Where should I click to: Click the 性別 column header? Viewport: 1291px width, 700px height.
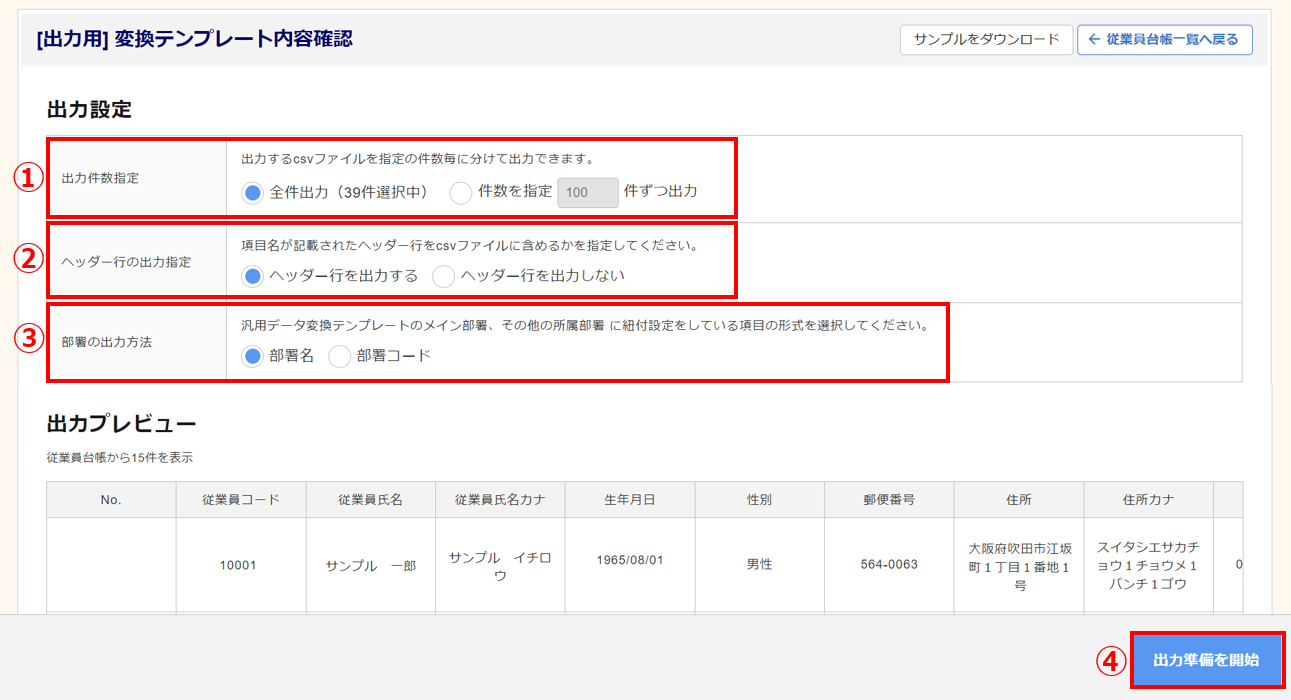coord(760,500)
